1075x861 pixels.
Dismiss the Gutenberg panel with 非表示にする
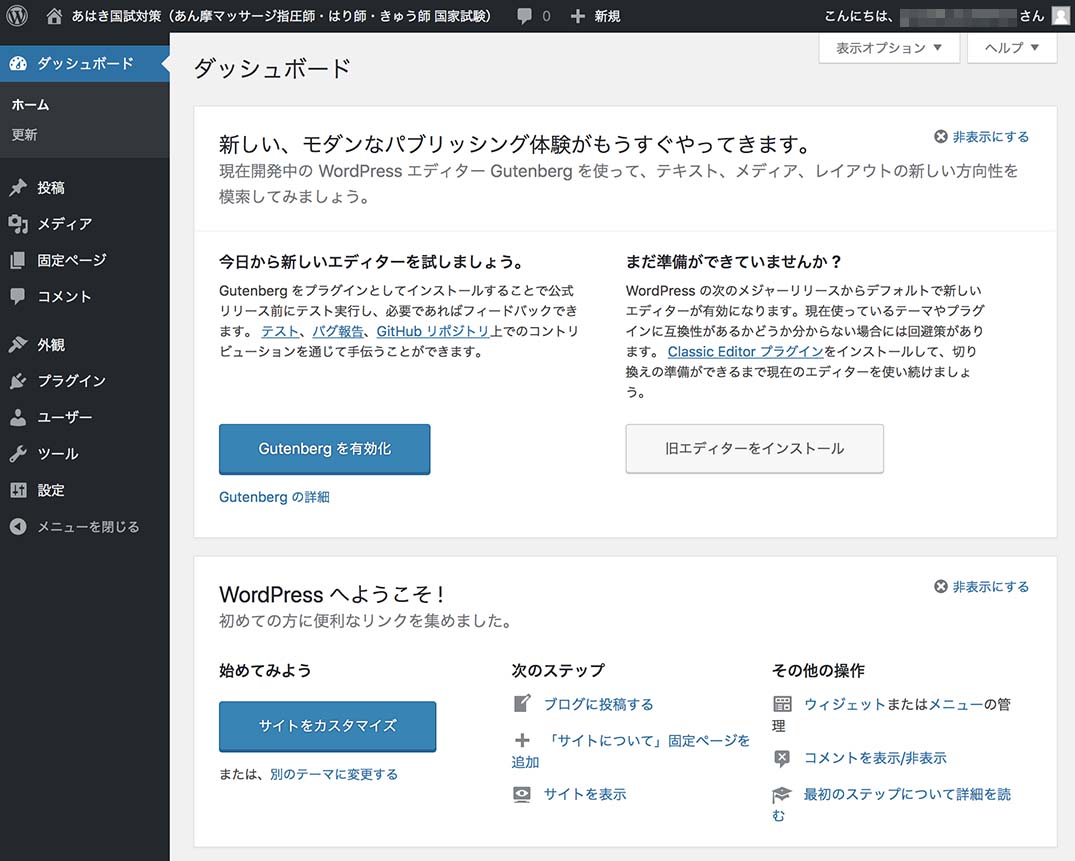[981, 137]
